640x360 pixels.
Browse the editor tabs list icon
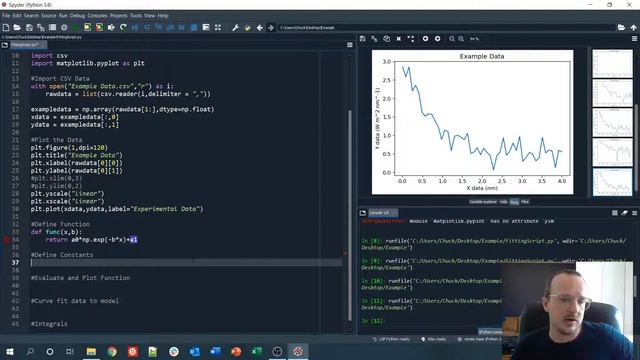(x=5, y=45)
